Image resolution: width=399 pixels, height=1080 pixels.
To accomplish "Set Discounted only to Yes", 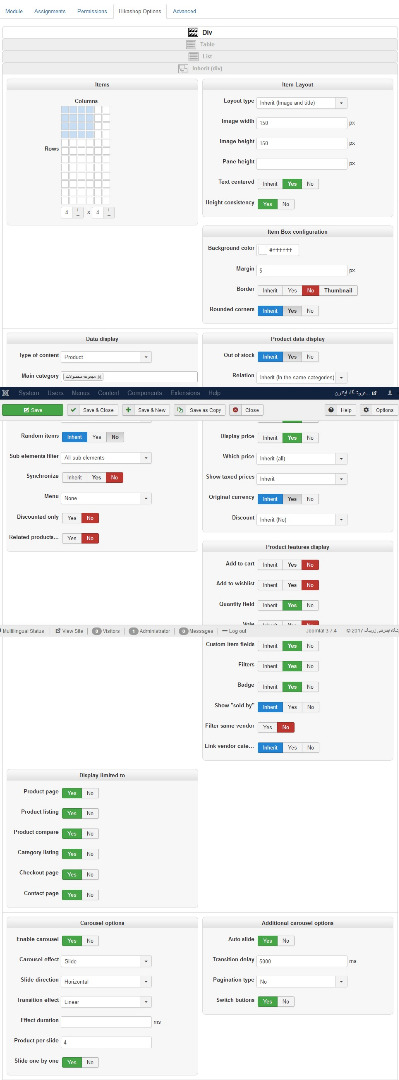I will point(72,518).
